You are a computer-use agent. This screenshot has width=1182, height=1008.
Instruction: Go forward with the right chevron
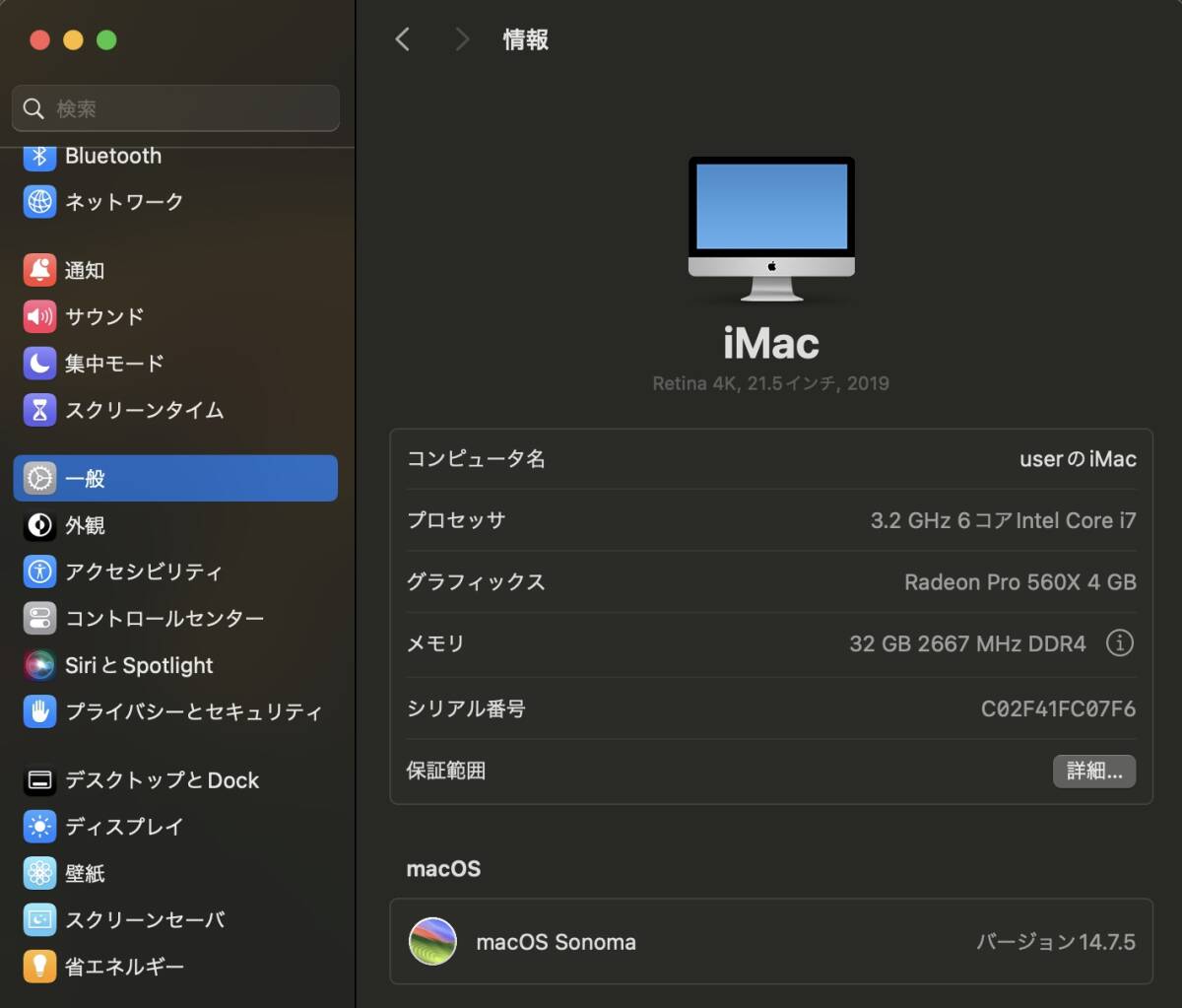[x=462, y=39]
